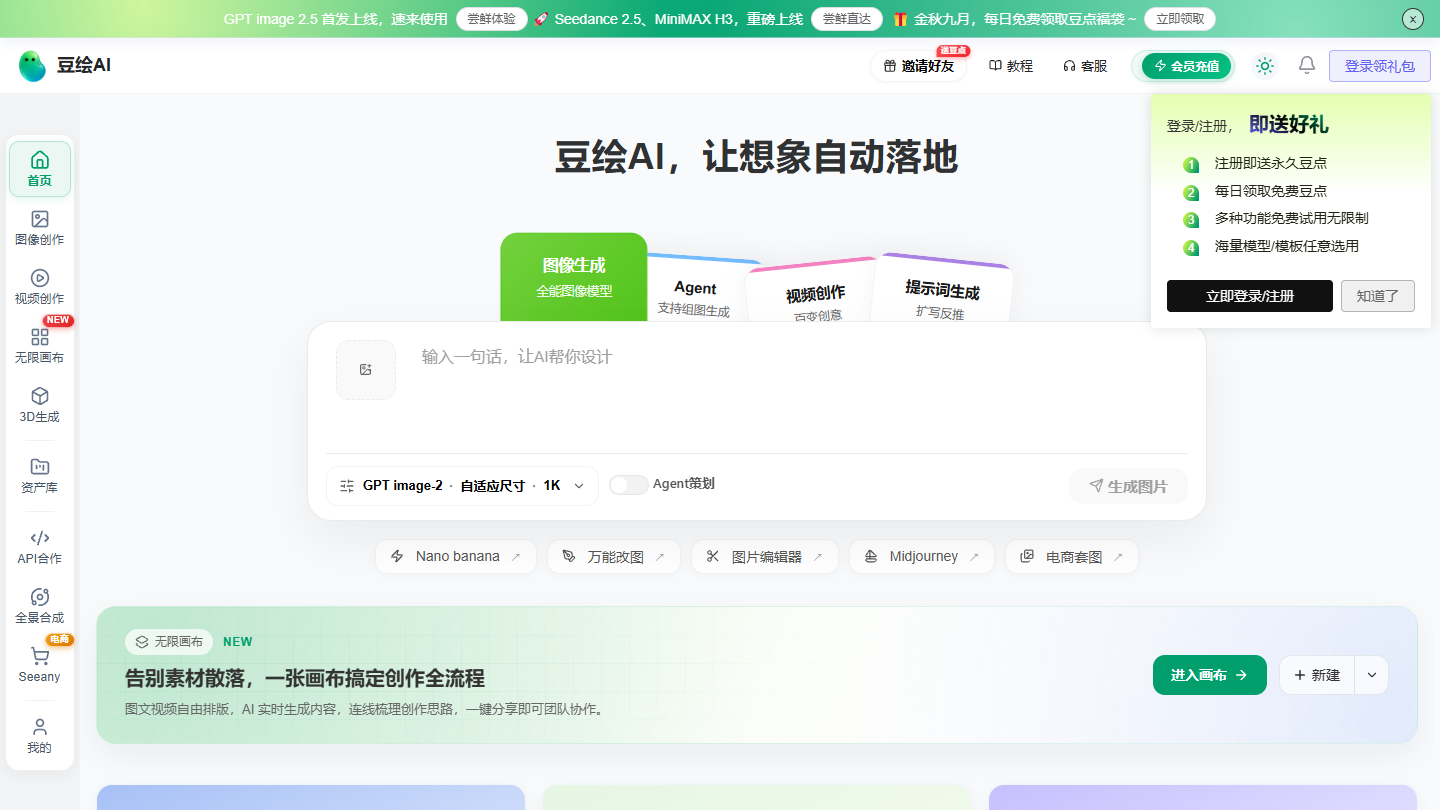Open API合作 in the sidebar

coord(40,547)
